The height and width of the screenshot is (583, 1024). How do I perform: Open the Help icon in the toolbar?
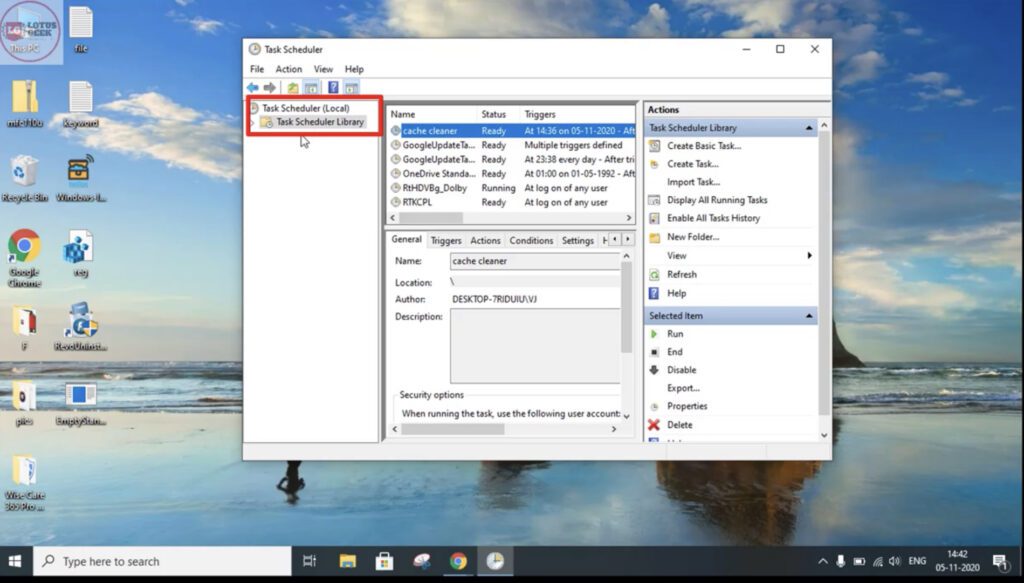tap(334, 88)
